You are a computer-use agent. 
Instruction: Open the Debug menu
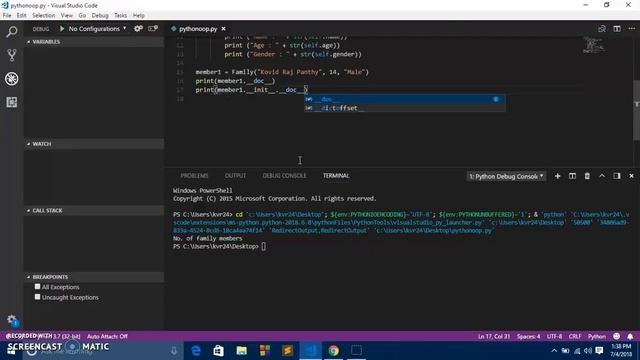point(100,15)
